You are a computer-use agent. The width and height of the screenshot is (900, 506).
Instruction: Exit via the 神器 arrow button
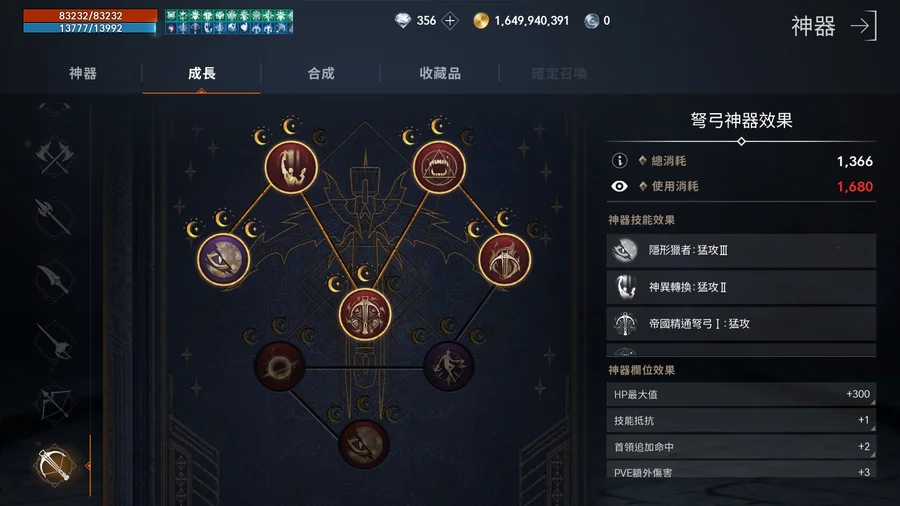[x=833, y=26]
